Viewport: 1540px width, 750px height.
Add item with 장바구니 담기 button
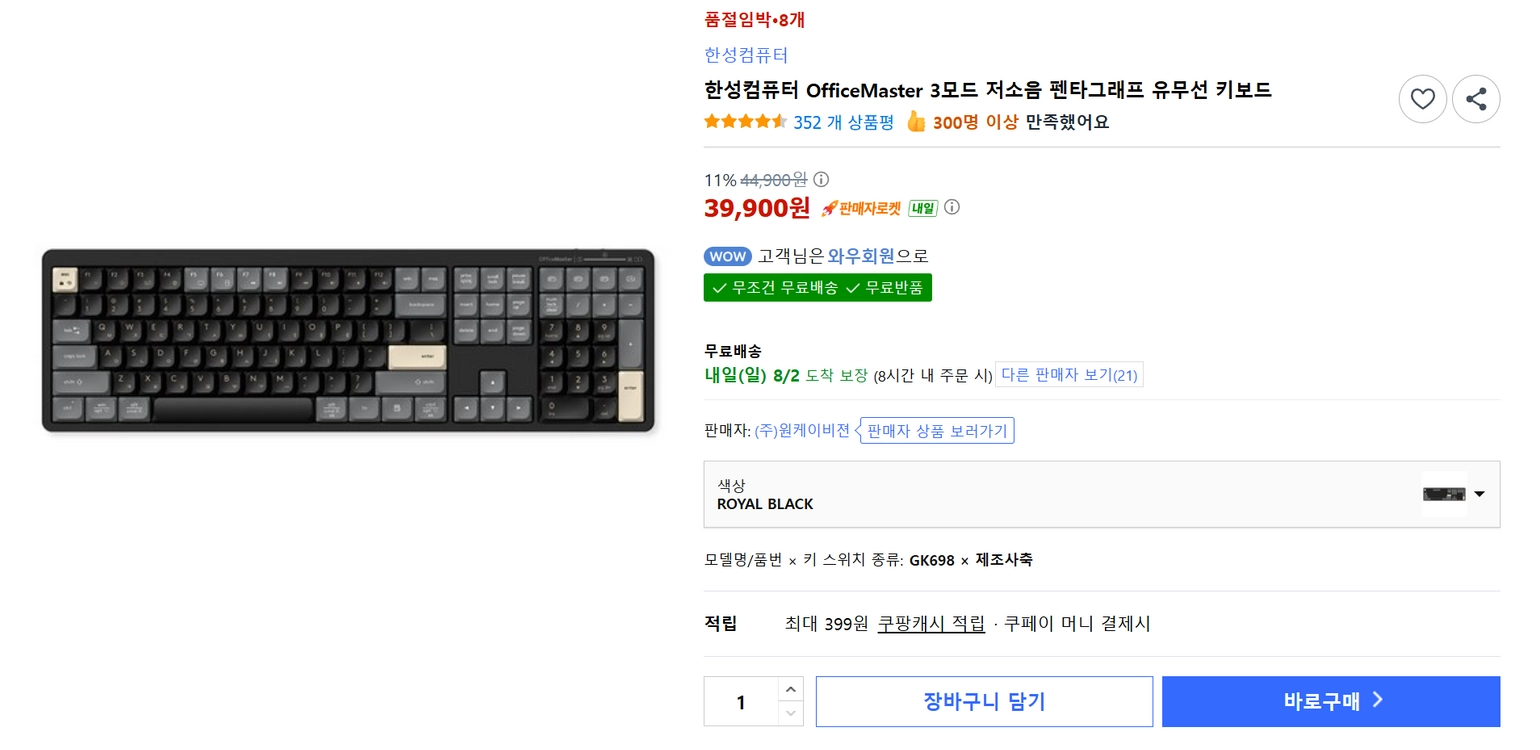tap(984, 701)
